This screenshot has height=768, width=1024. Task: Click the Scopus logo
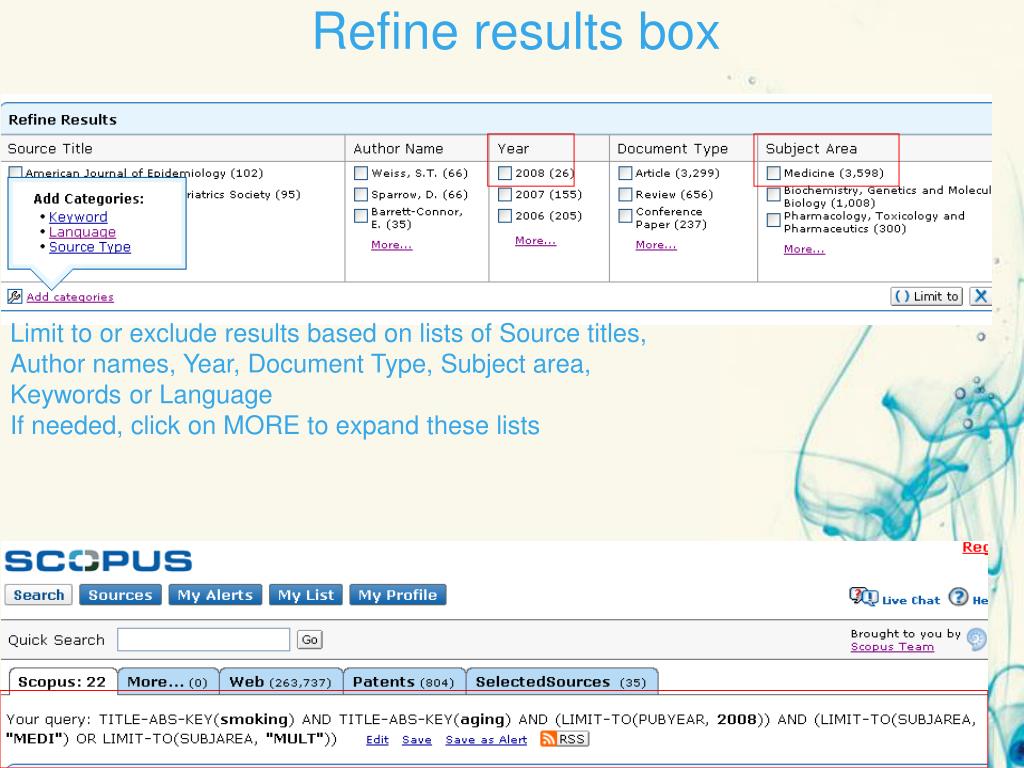[x=98, y=561]
